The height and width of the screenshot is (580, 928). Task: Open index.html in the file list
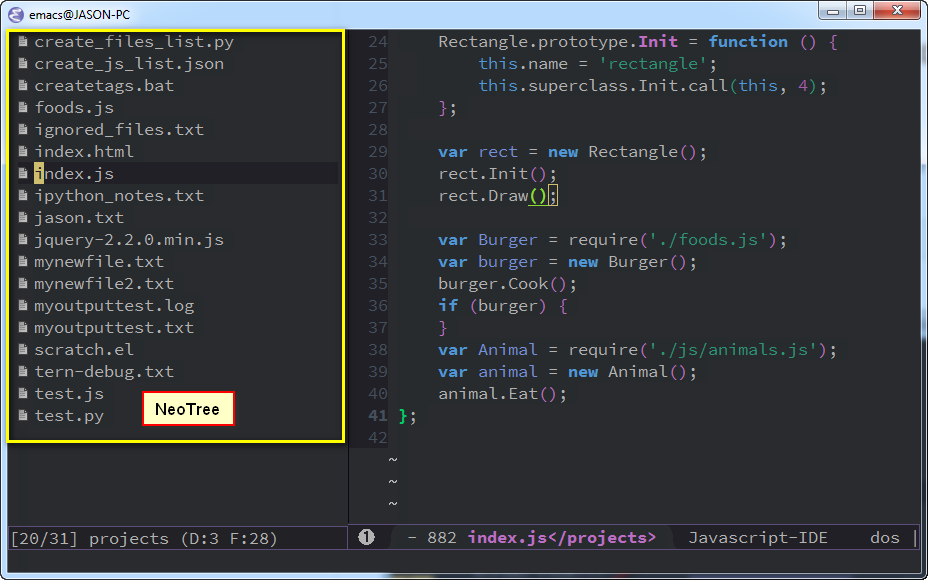[x=84, y=152]
